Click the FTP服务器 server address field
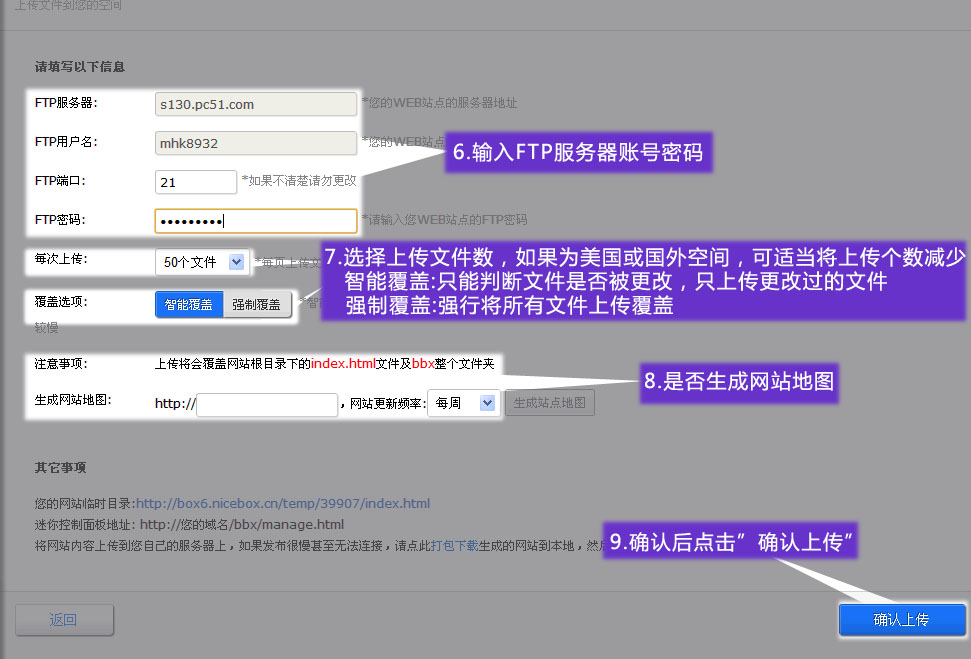Image resolution: width=971 pixels, height=659 pixels. point(255,103)
